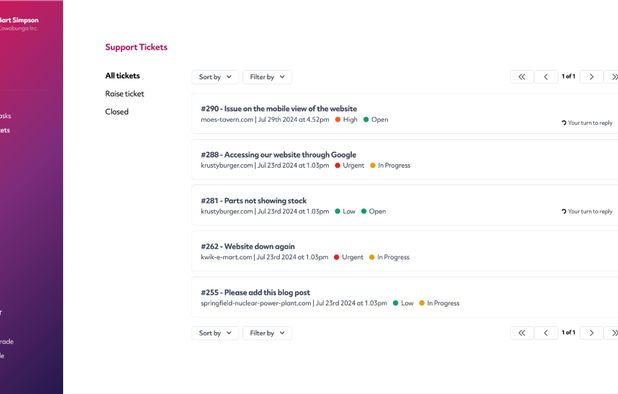This screenshot has width=618, height=394.
Task: Open the bottom Filter by dropdown
Action: point(267,333)
